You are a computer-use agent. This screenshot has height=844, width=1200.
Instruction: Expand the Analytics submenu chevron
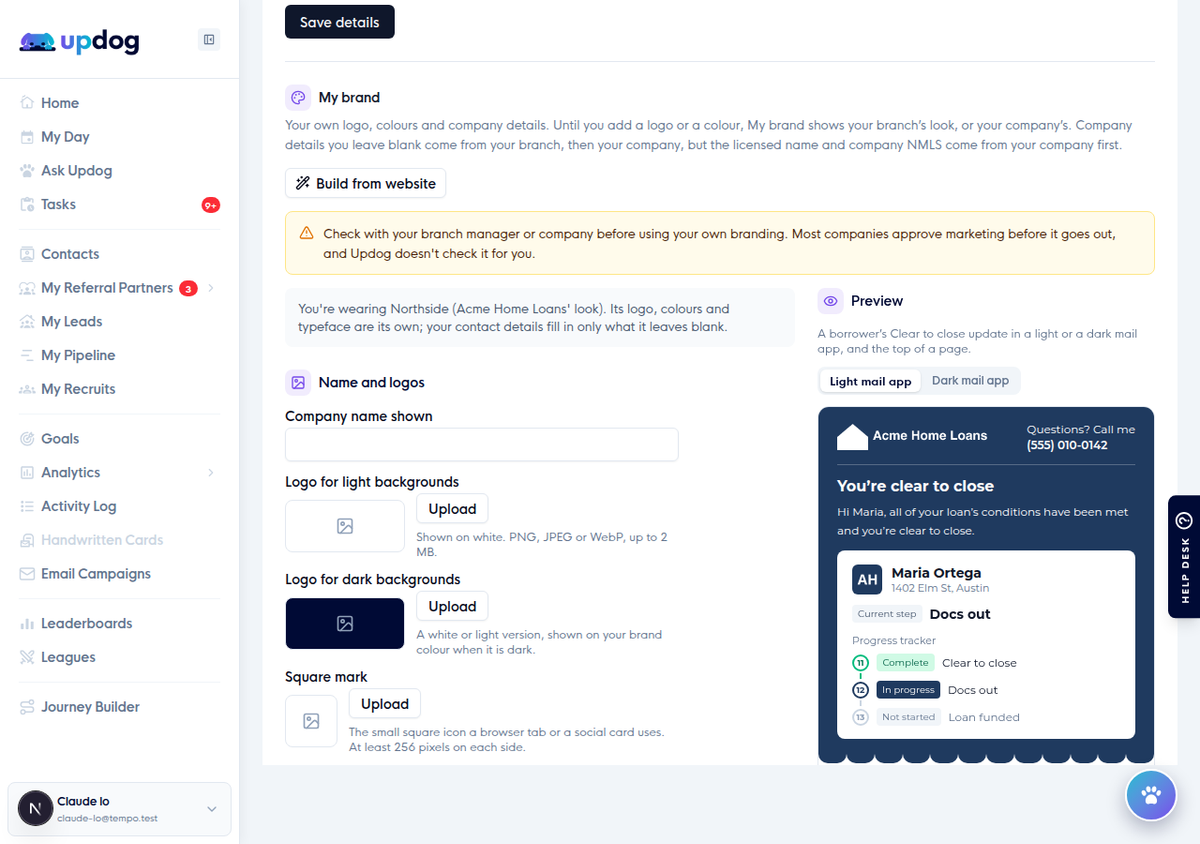pyautogui.click(x=211, y=472)
